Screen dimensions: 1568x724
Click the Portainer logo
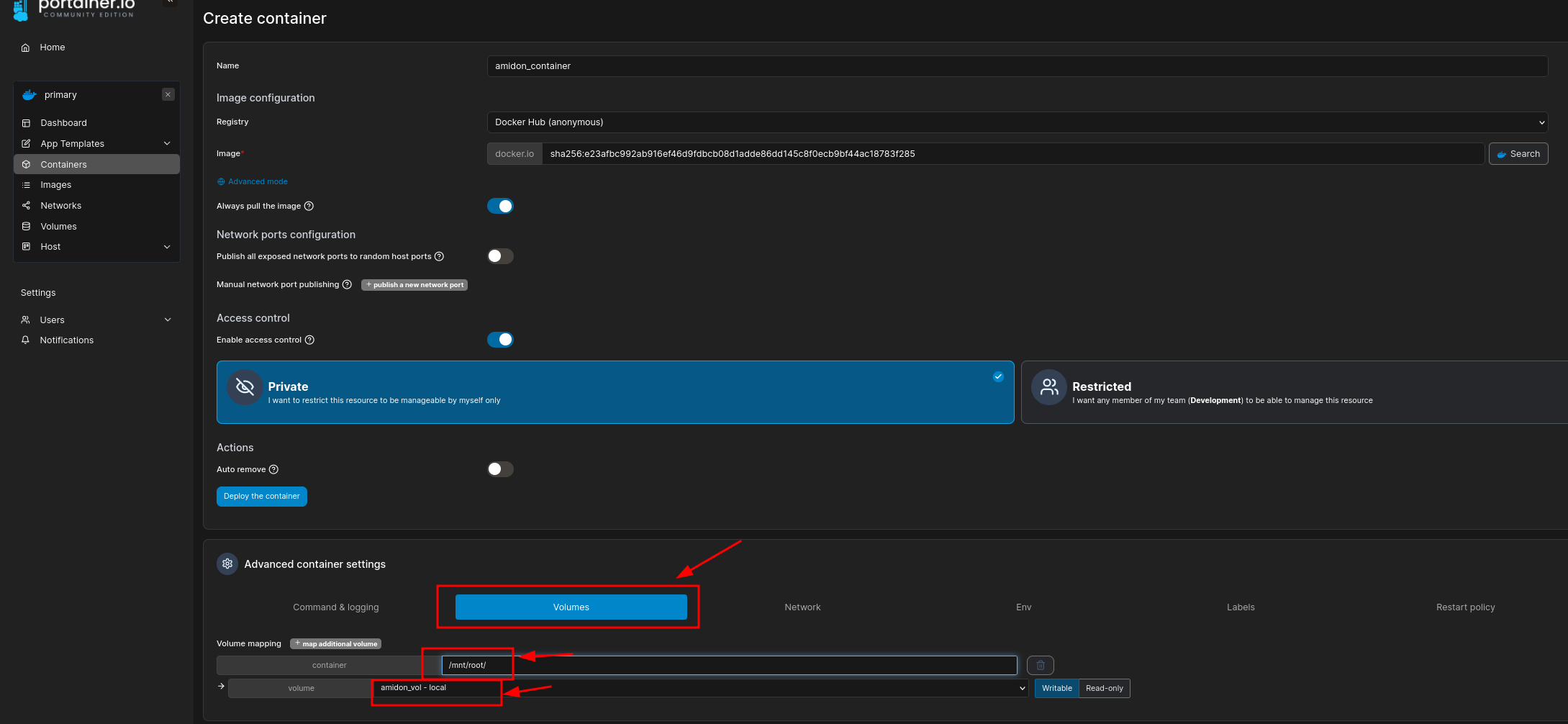click(75, 9)
